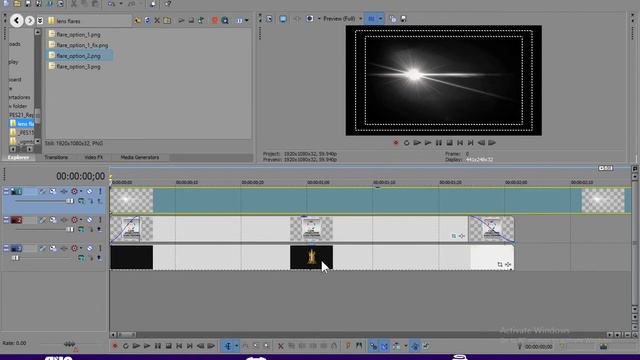Screen dimensions: 640x360
Task: Click Record under the video preview
Action: click(396, 142)
